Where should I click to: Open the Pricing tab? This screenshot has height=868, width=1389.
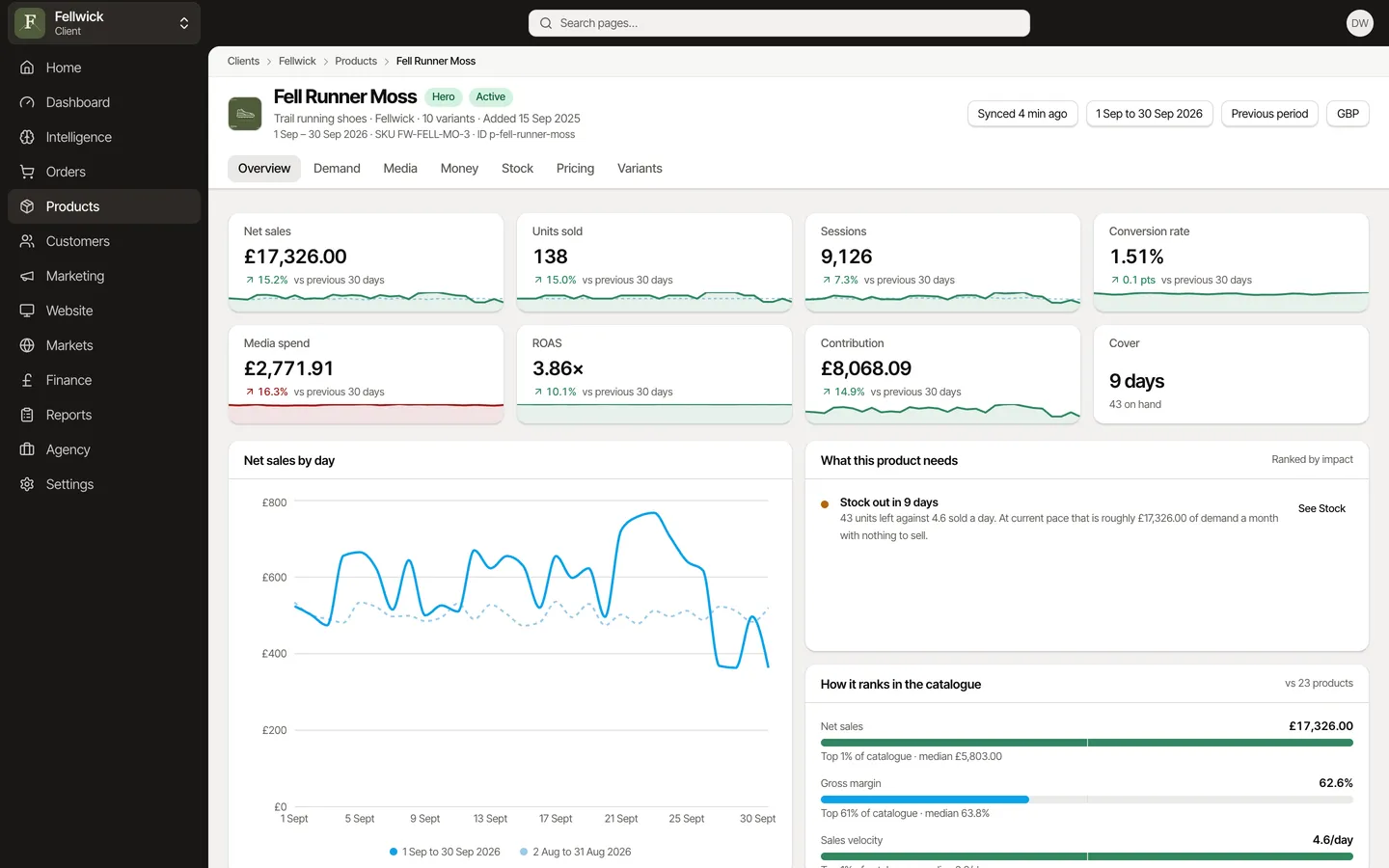click(575, 169)
